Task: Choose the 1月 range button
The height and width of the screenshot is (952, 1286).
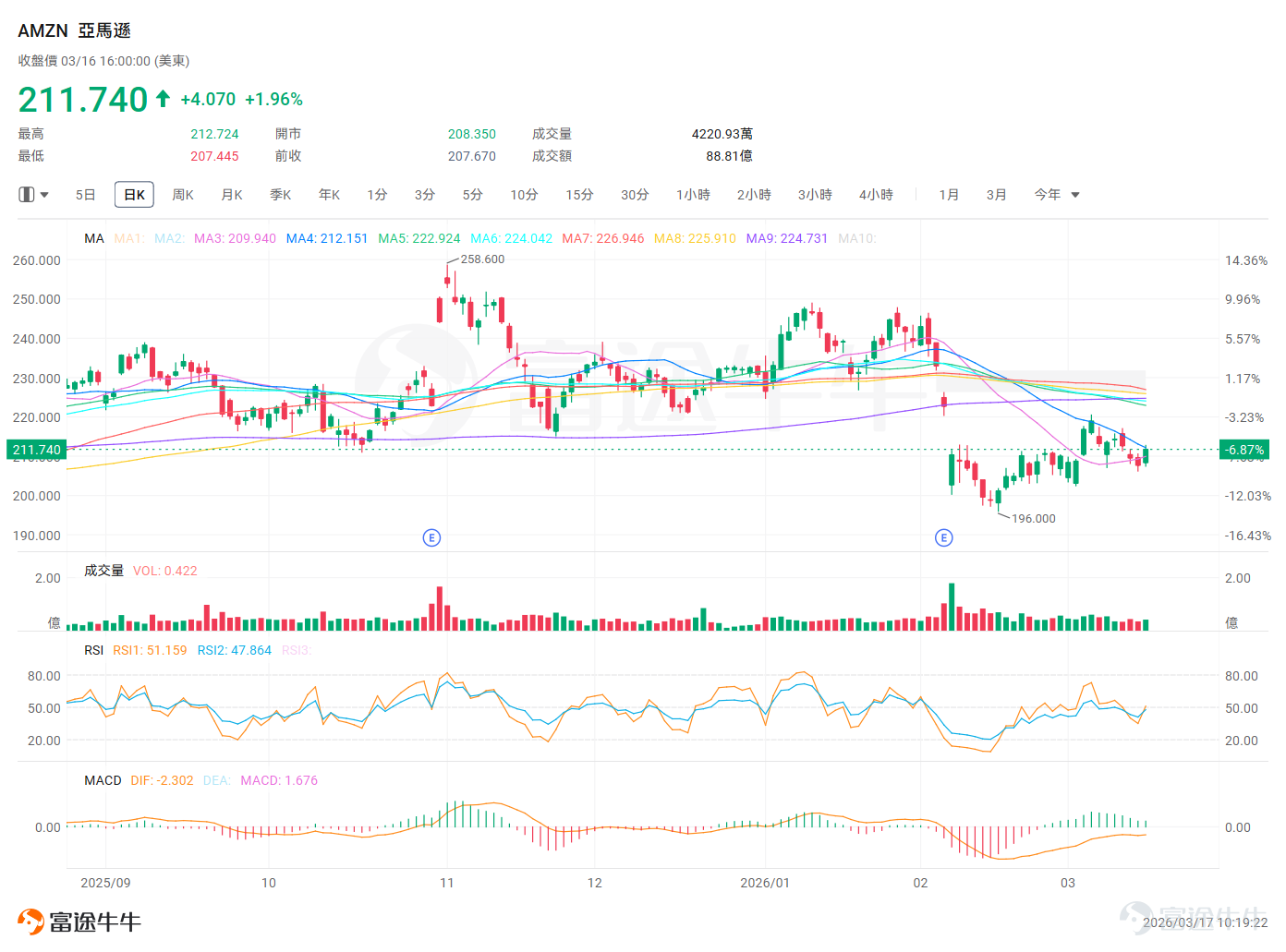Action: pos(949,195)
